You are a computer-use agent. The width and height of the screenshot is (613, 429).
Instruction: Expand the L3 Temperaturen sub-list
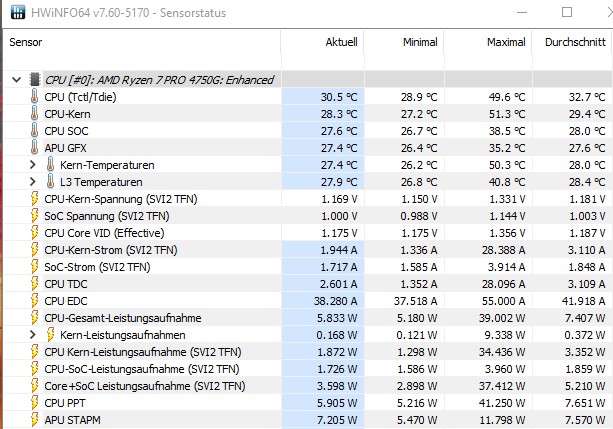coord(33,182)
